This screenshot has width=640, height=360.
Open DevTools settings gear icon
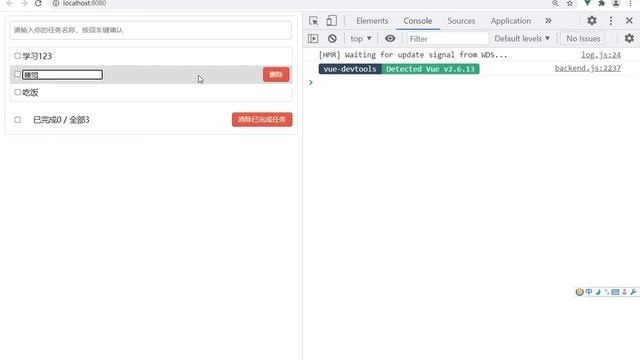(x=592, y=20)
